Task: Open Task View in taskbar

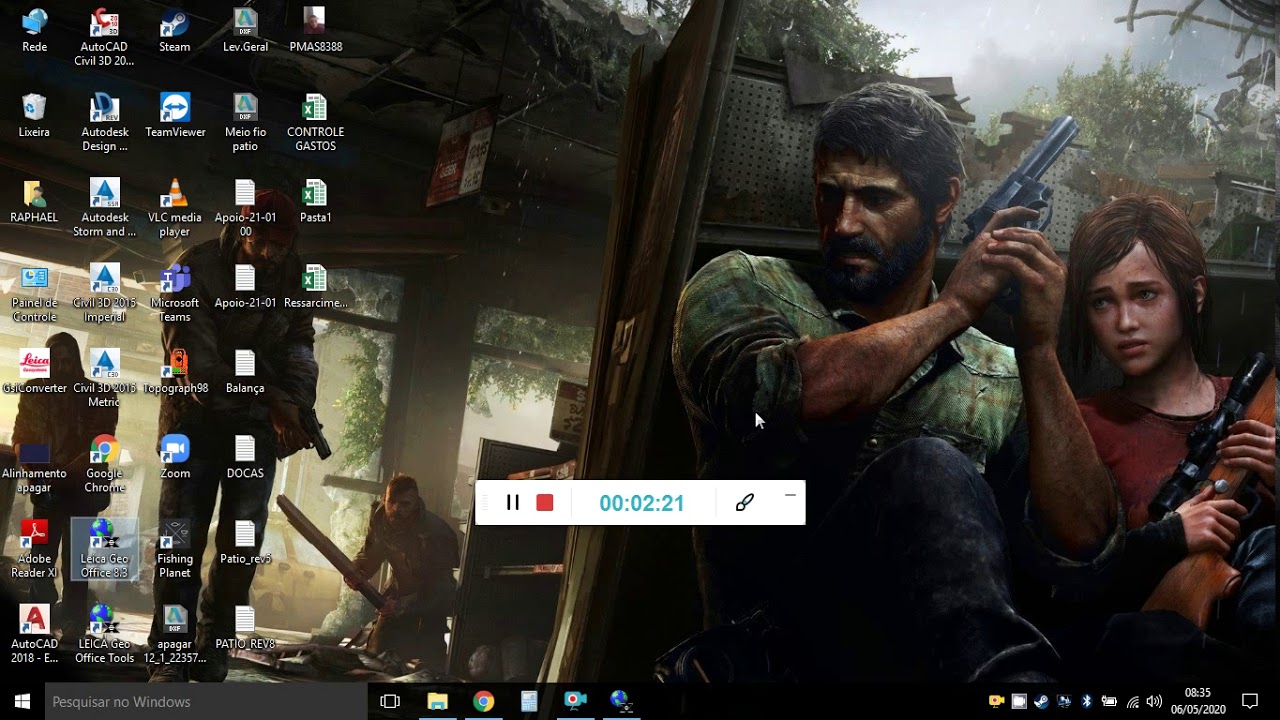Action: [x=390, y=701]
